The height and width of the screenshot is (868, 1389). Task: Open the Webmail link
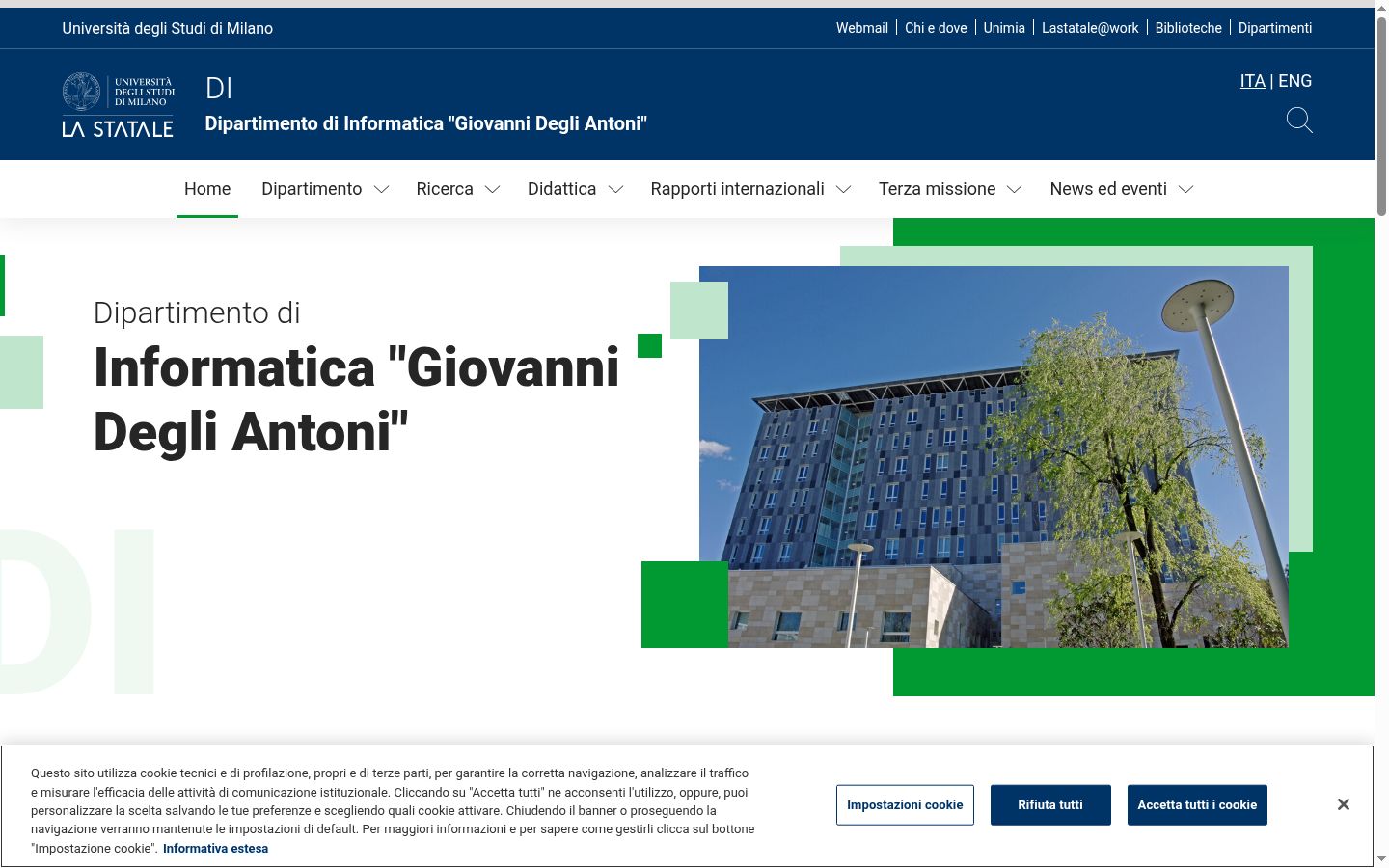click(x=861, y=28)
